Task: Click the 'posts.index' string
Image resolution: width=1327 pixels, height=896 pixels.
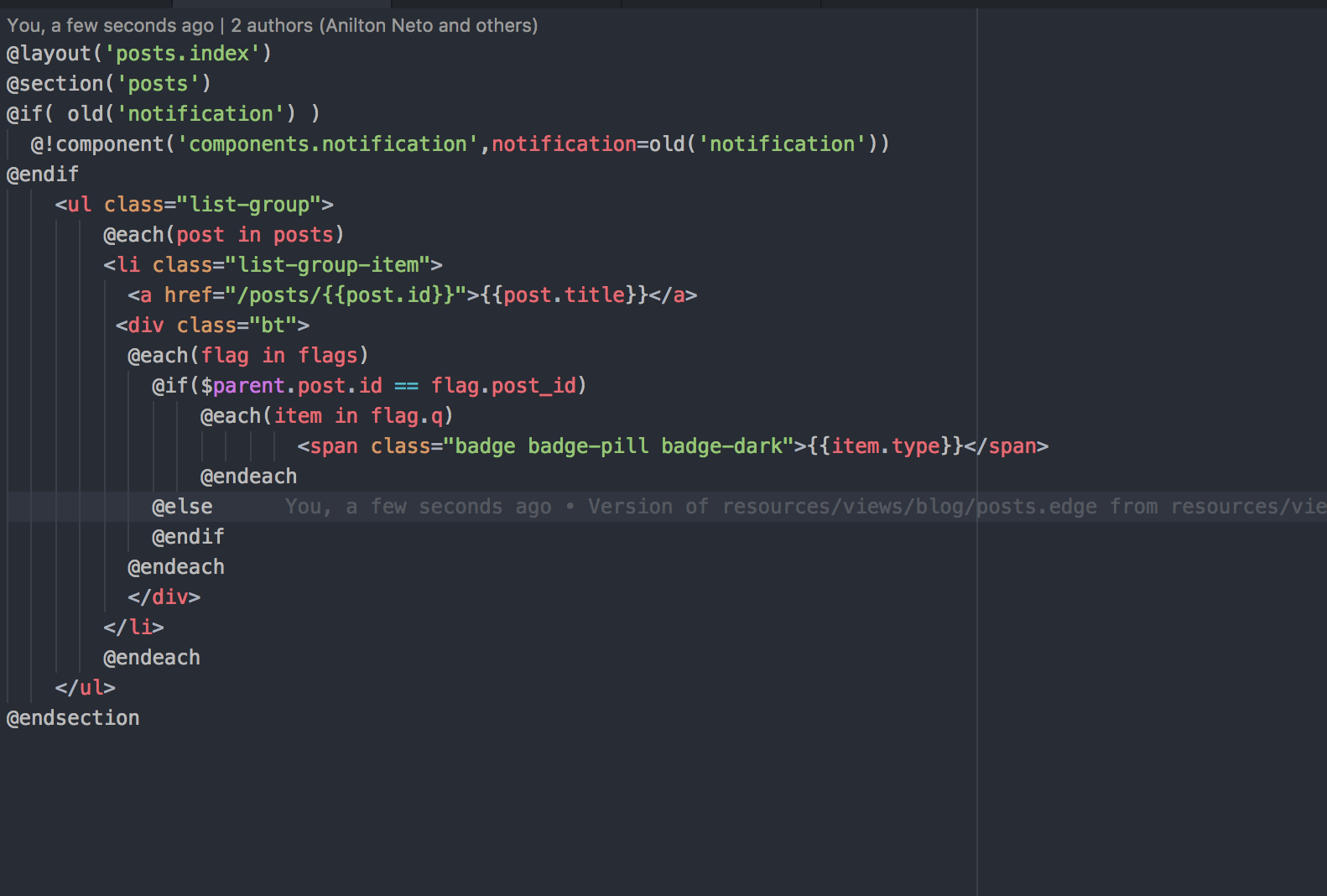Action: (182, 54)
